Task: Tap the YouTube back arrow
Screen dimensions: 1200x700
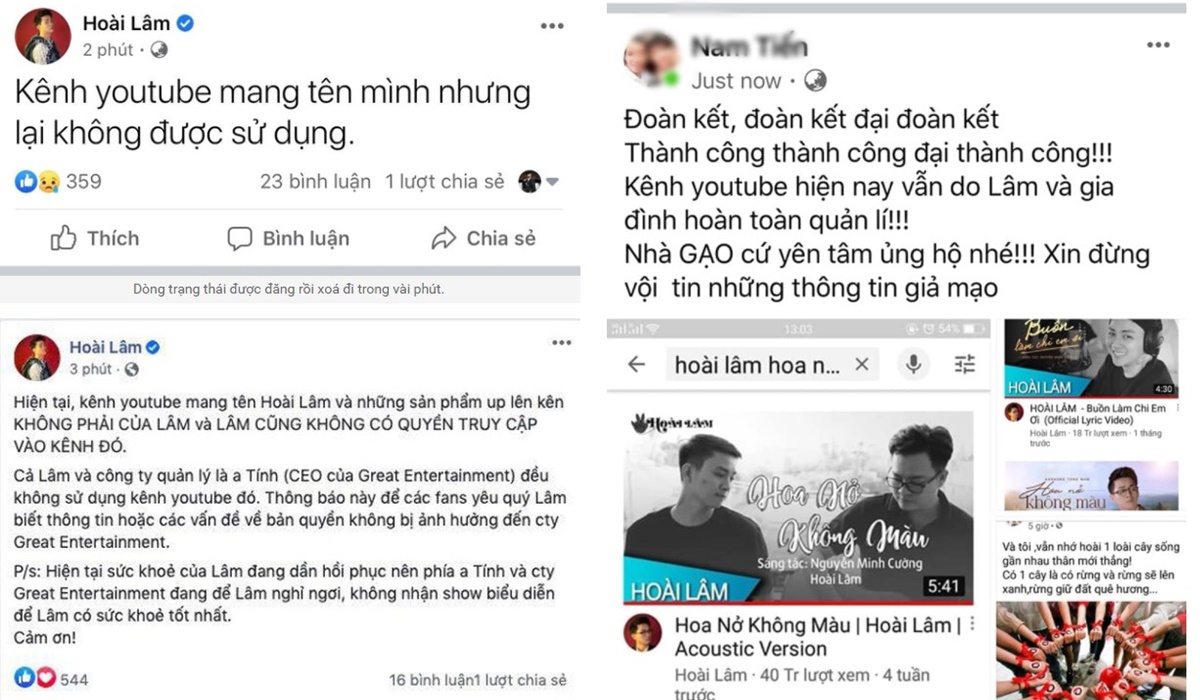Action: point(637,365)
